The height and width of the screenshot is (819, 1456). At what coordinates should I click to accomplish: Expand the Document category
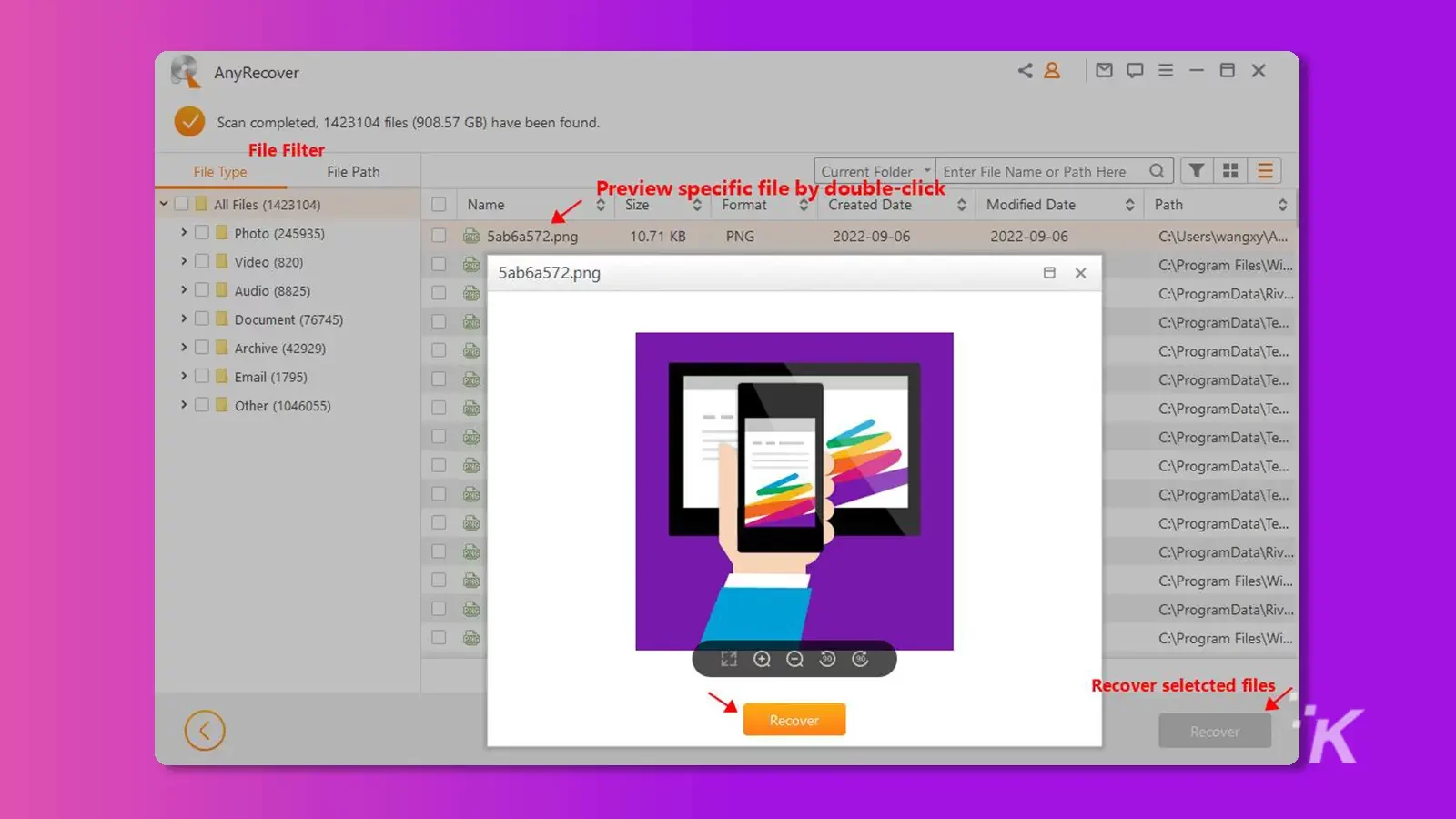(184, 319)
